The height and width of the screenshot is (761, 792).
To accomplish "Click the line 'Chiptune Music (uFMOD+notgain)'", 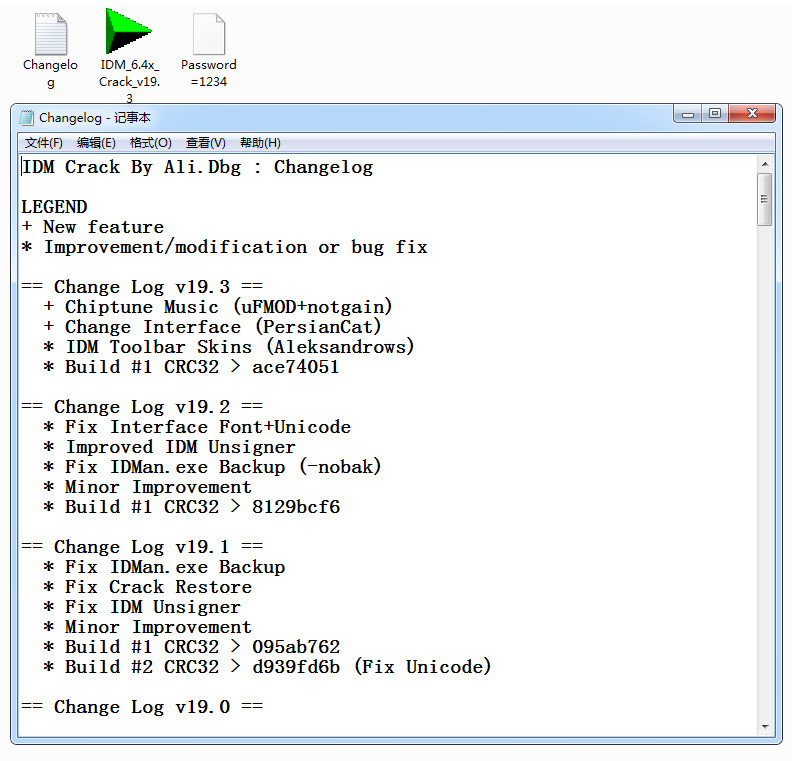I will coord(228,307).
